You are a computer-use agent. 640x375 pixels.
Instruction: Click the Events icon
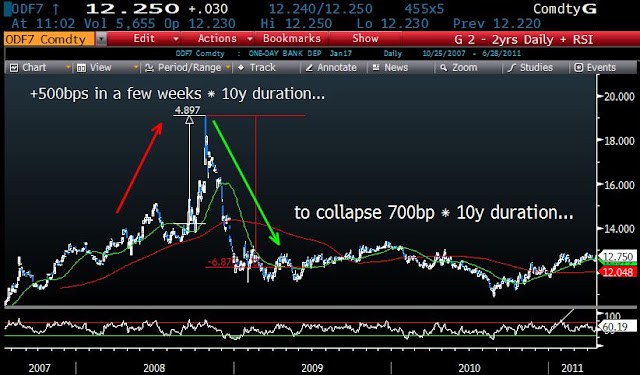coord(579,68)
